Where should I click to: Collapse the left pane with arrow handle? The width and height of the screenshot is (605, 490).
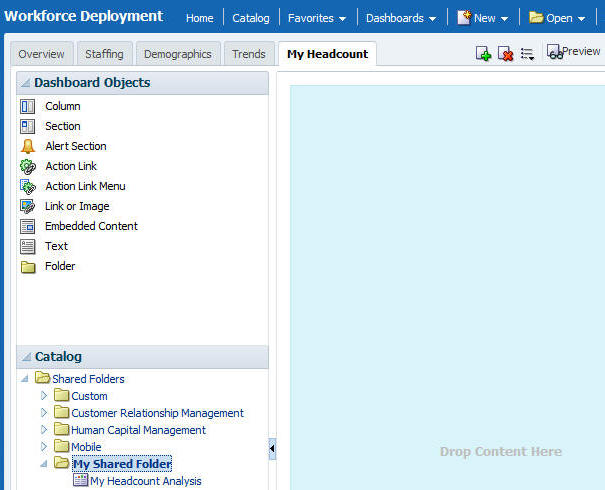(272, 449)
